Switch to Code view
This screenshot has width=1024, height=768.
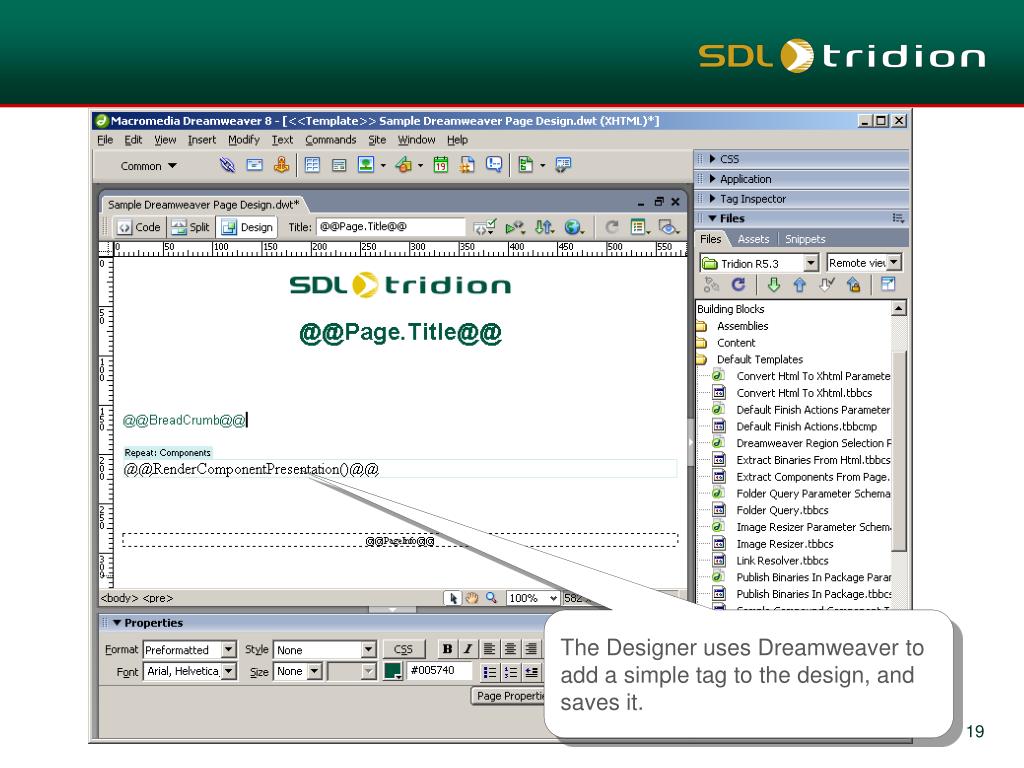pos(138,227)
